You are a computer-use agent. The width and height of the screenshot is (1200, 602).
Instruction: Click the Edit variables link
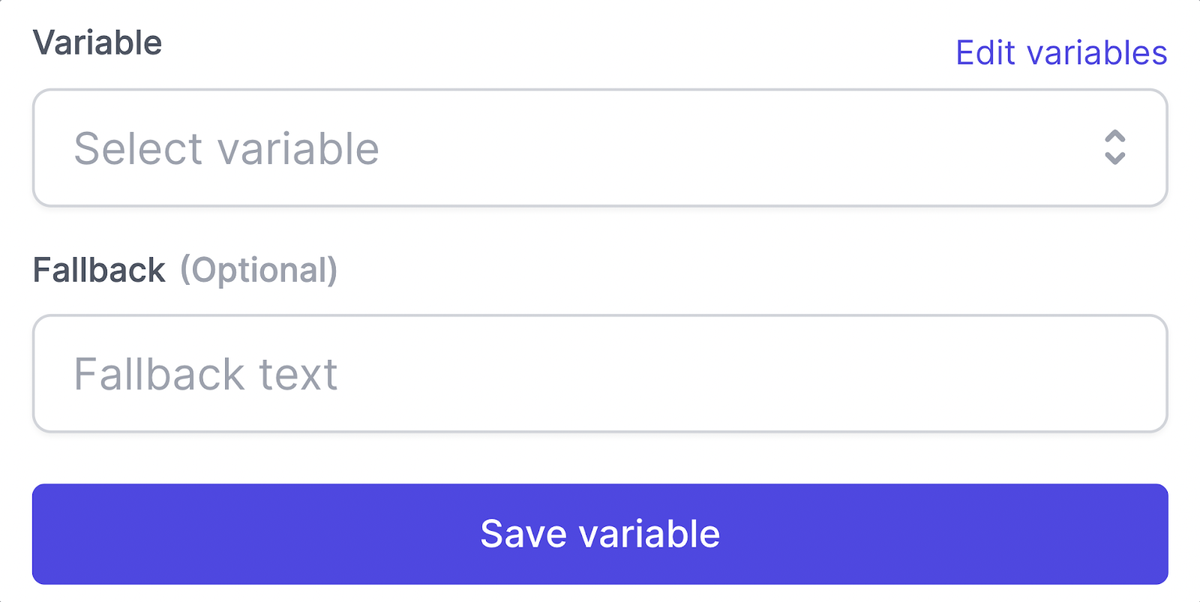coord(1061,52)
